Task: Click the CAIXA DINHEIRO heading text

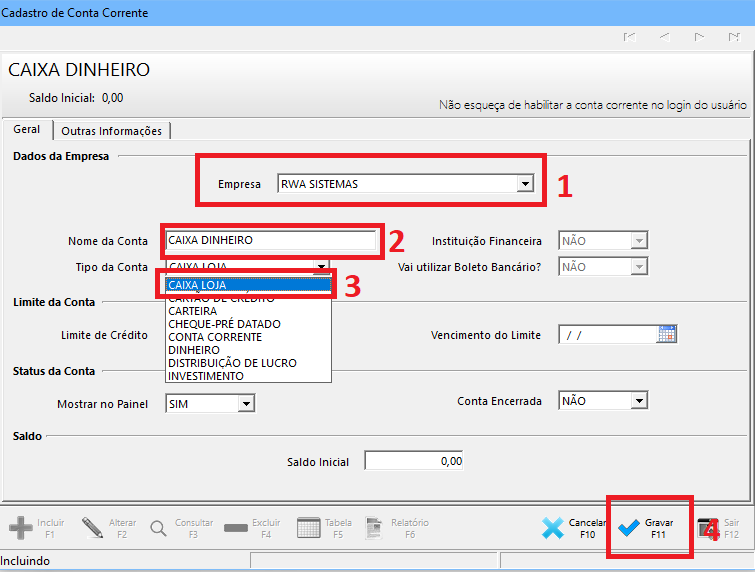Action: [x=79, y=70]
